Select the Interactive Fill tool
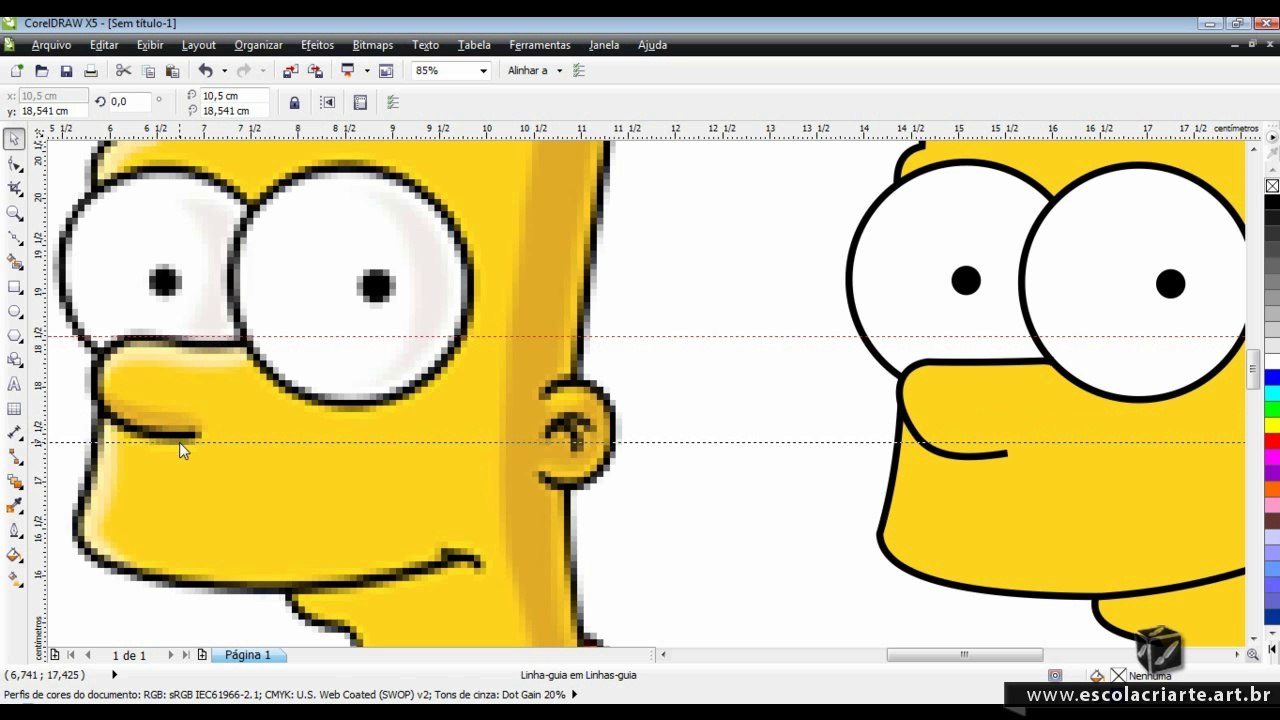 (14, 579)
